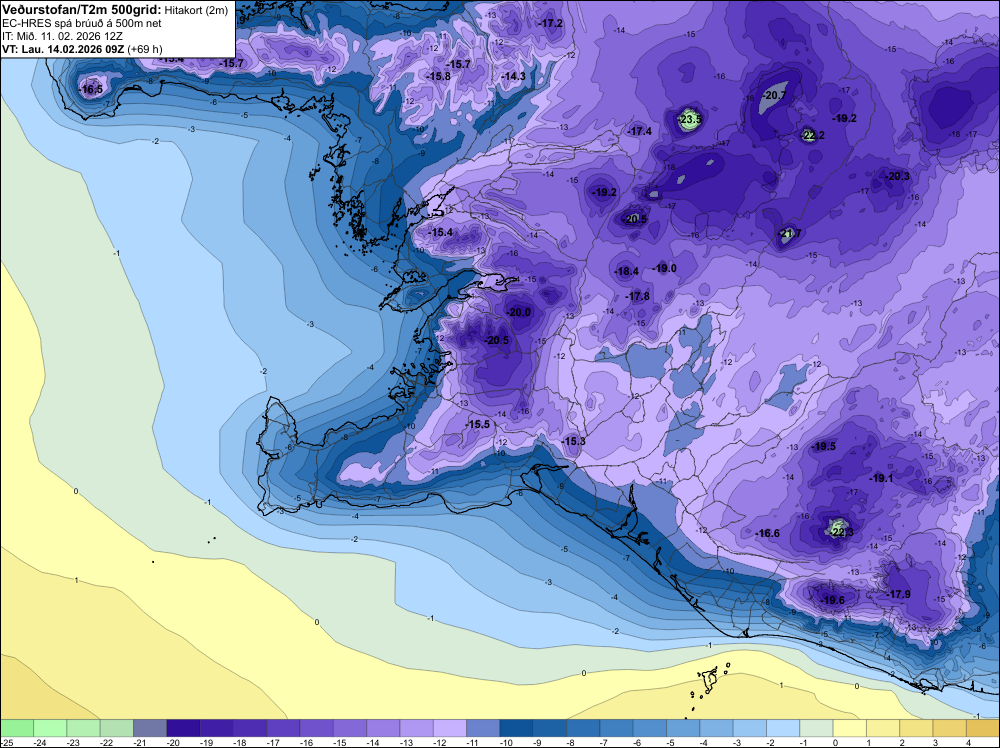Click the -23.5 temperature minimum label

pyautogui.click(x=689, y=119)
